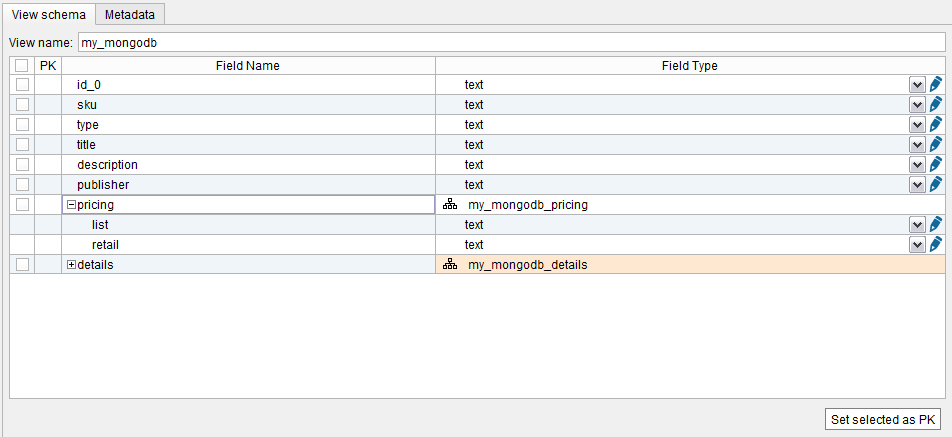Viewport: 952px width, 437px height.
Task: Check the box for description row
Action: 22,164
